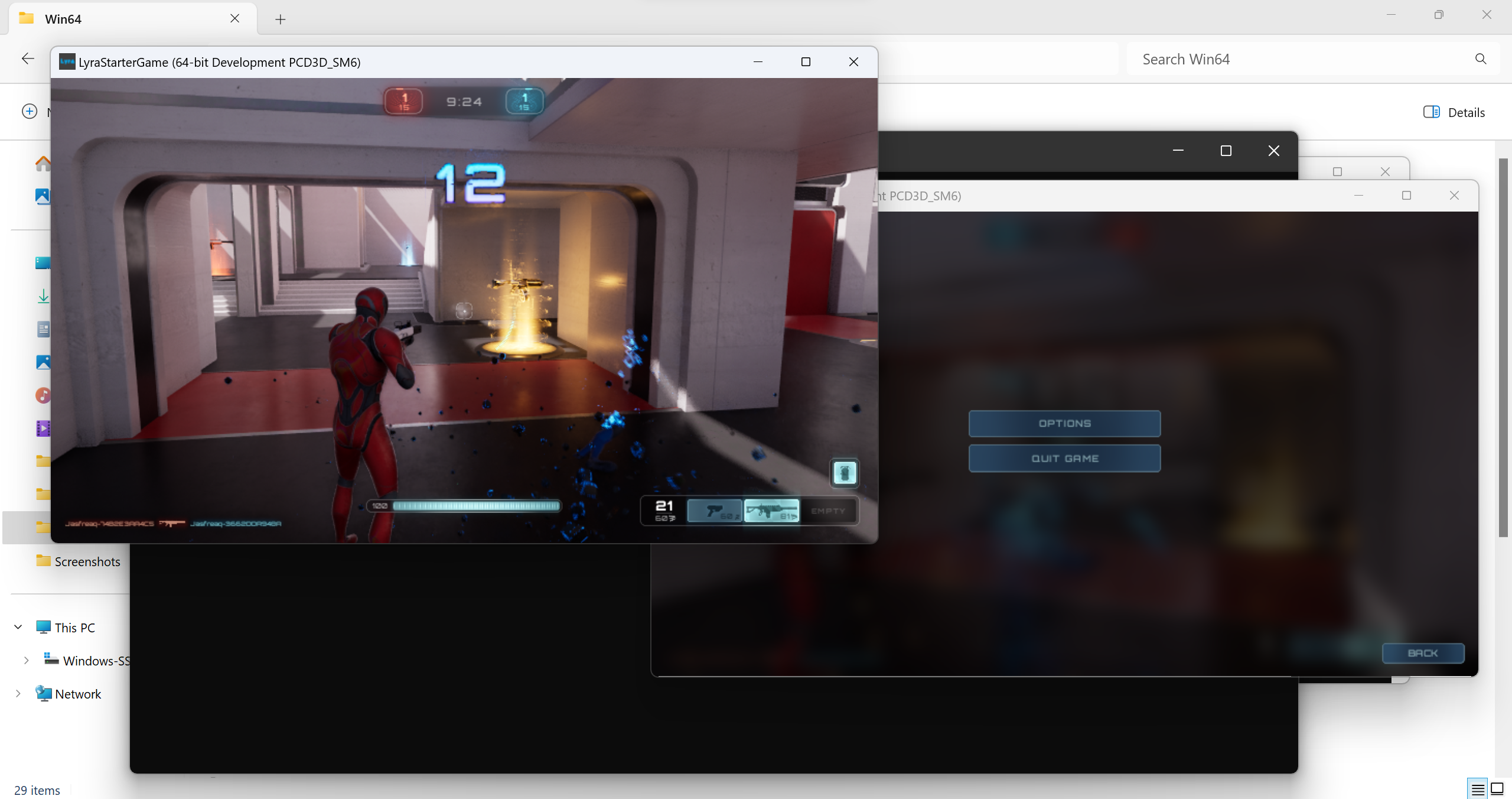The width and height of the screenshot is (1512, 799).
Task: Minimize the front LyraStarterGame window
Action: pyautogui.click(x=758, y=61)
